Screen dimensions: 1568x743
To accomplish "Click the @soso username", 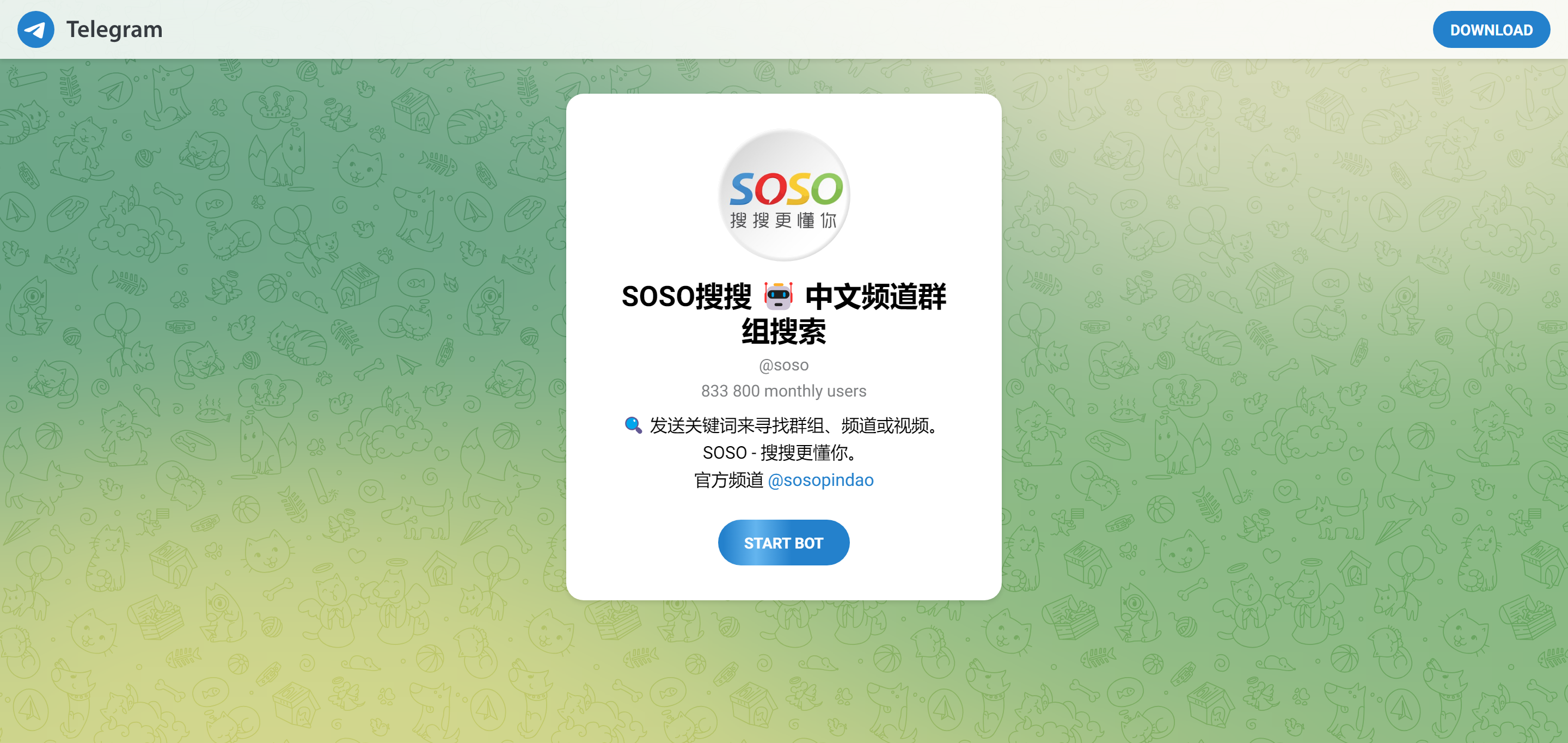I will click(x=783, y=366).
